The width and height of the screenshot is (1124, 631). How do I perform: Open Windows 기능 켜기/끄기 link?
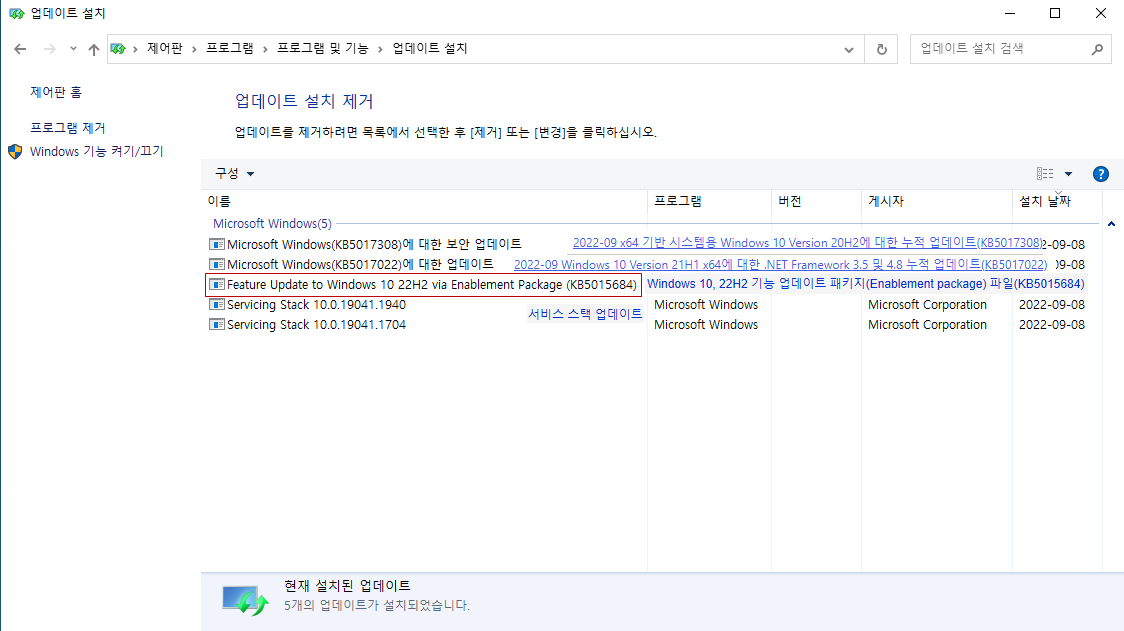pos(97,151)
